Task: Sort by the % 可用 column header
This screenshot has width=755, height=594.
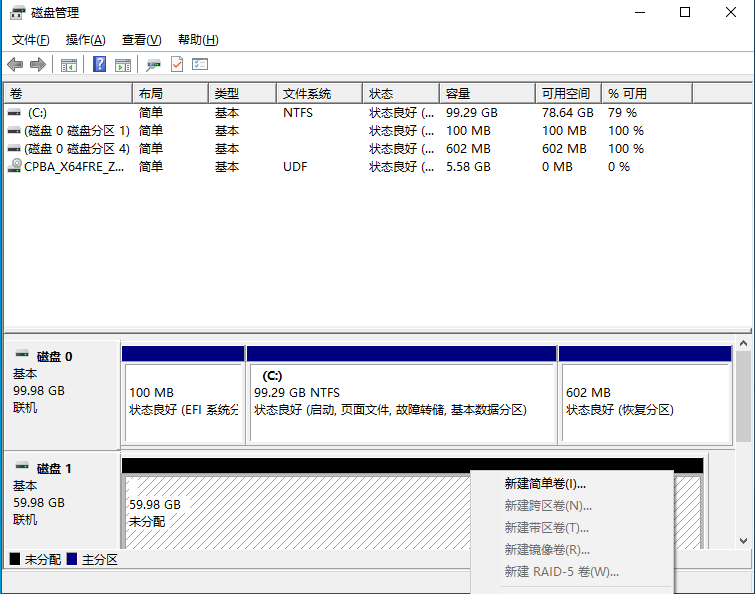Action: point(647,93)
